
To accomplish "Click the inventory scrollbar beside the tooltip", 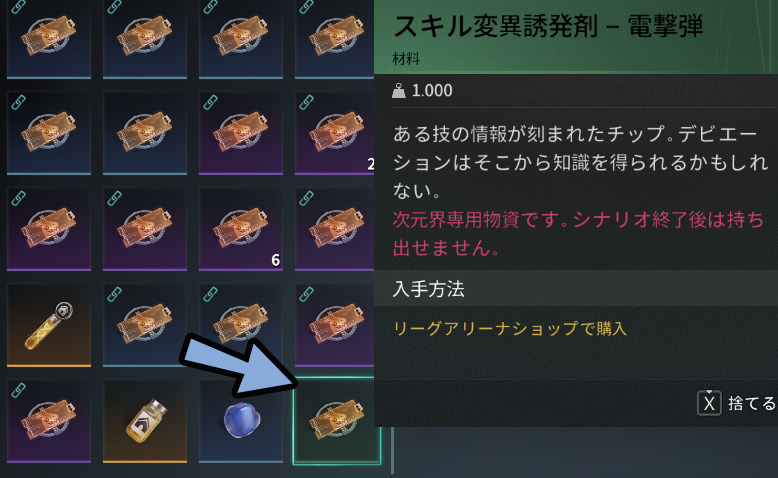I will click(392, 449).
